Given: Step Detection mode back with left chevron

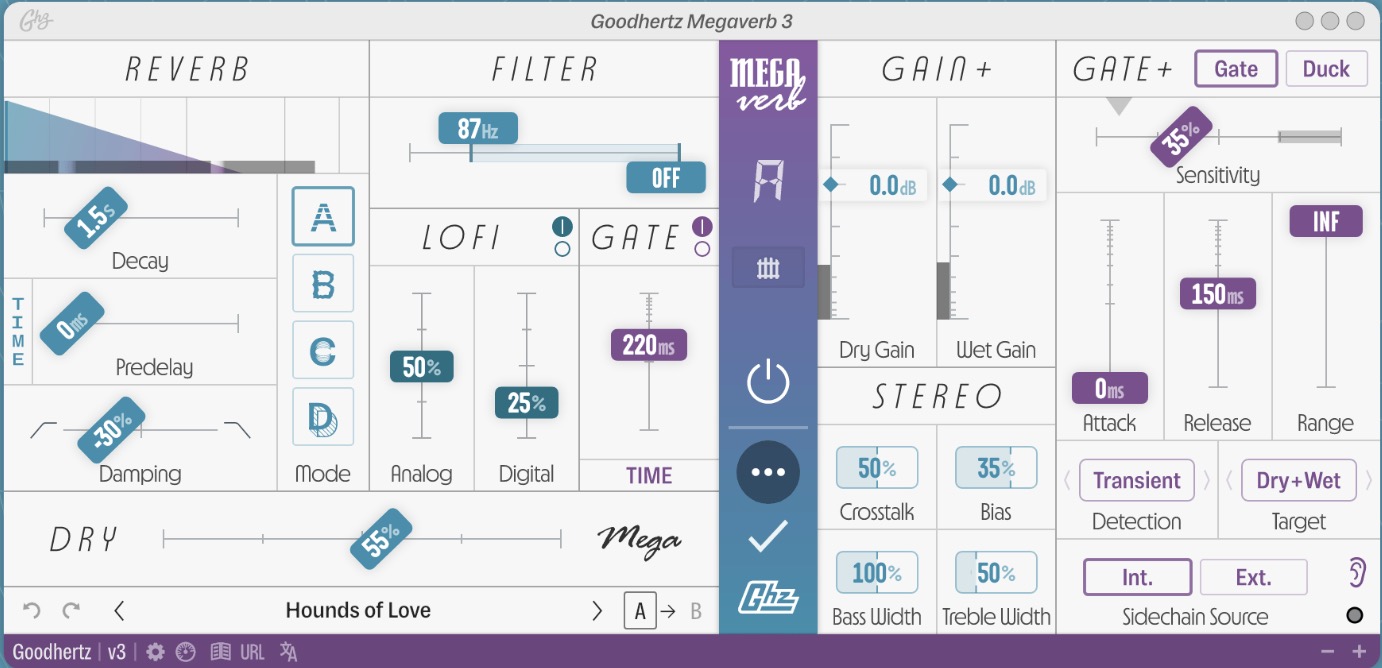Looking at the screenshot, I should (x=1067, y=481).
